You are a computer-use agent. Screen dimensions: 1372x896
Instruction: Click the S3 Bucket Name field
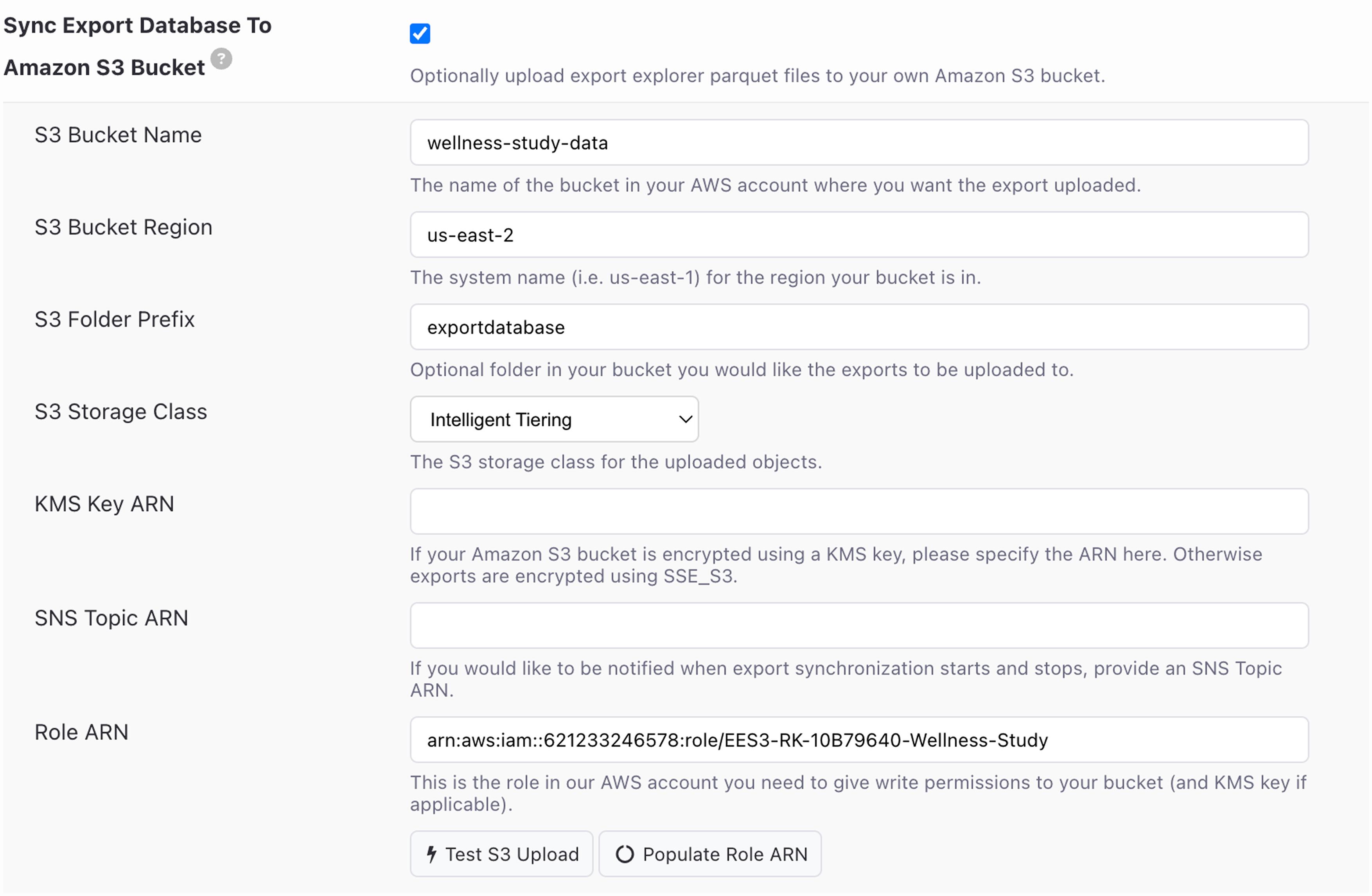[859, 142]
